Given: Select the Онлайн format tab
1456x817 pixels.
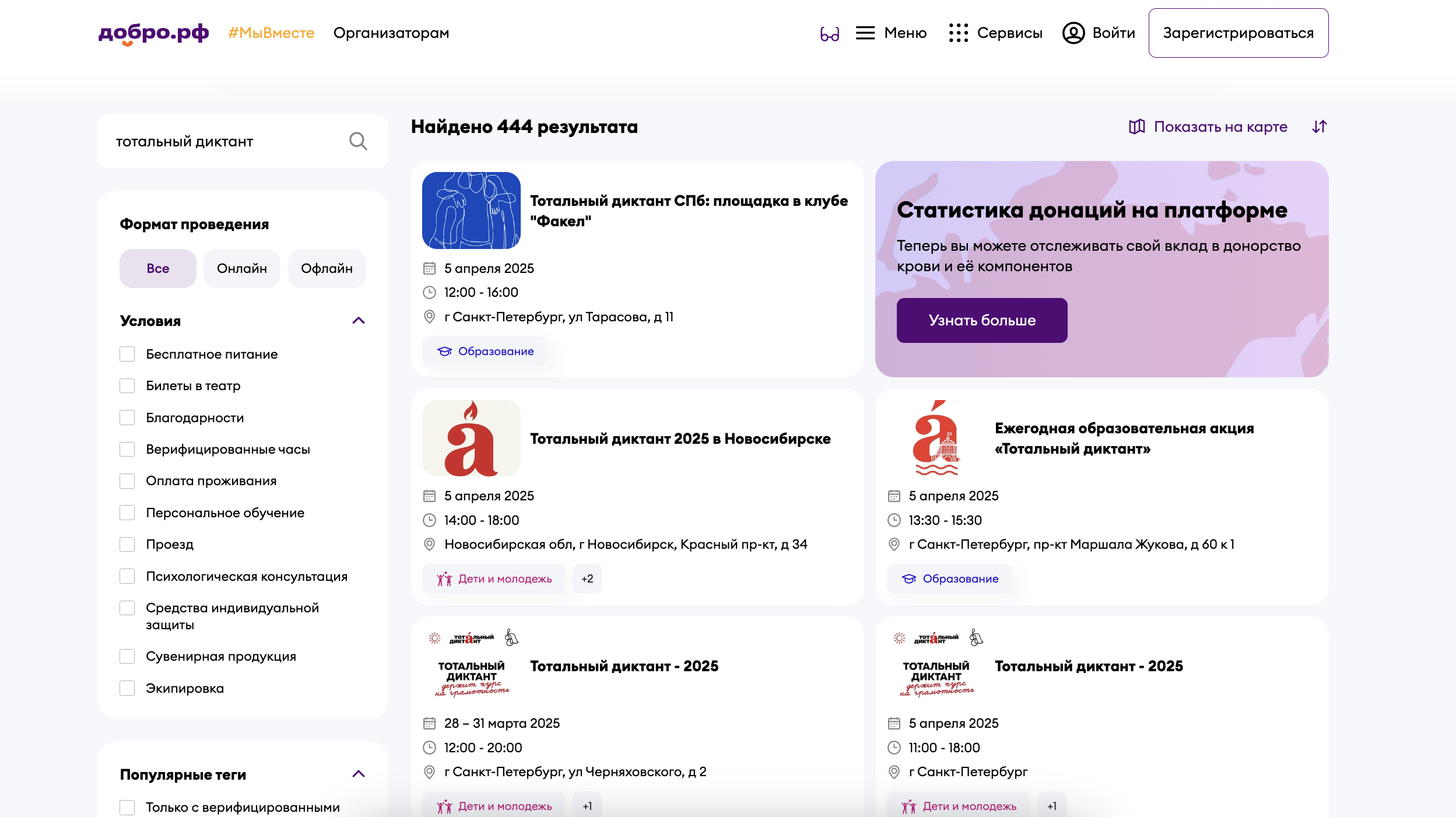Looking at the screenshot, I should 241,268.
